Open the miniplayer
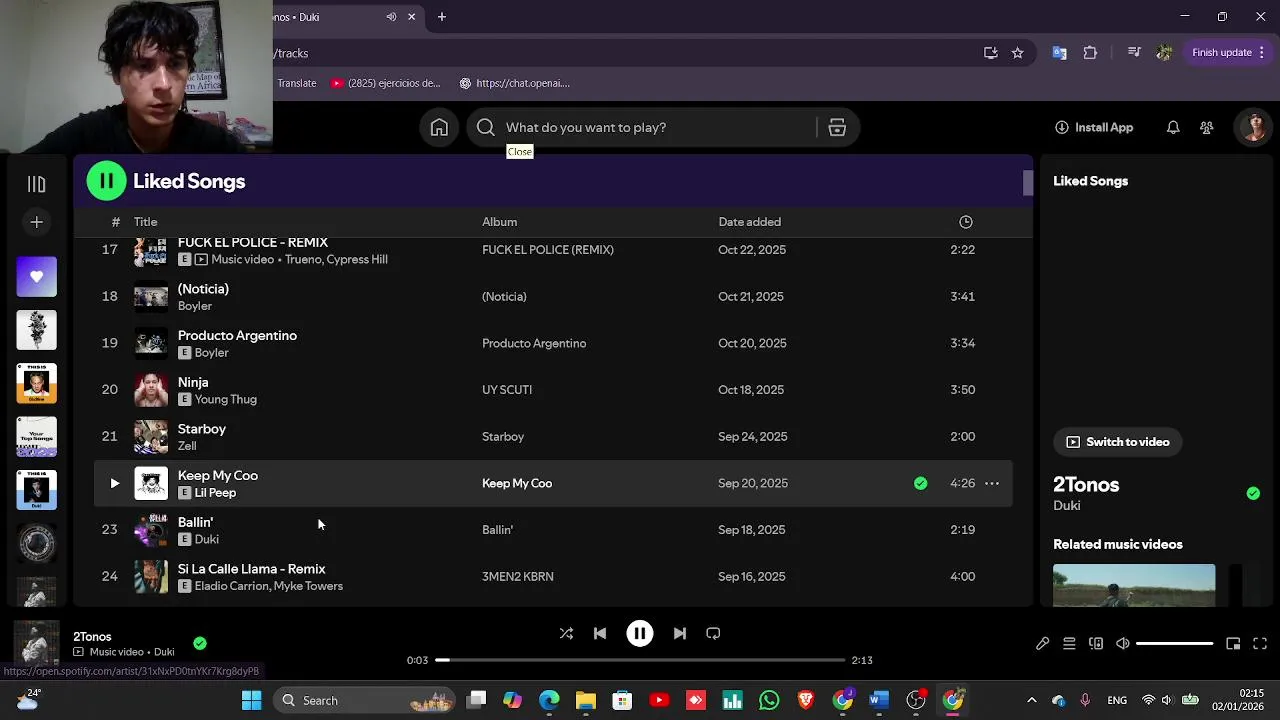The width and height of the screenshot is (1280, 720). [x=1233, y=644]
